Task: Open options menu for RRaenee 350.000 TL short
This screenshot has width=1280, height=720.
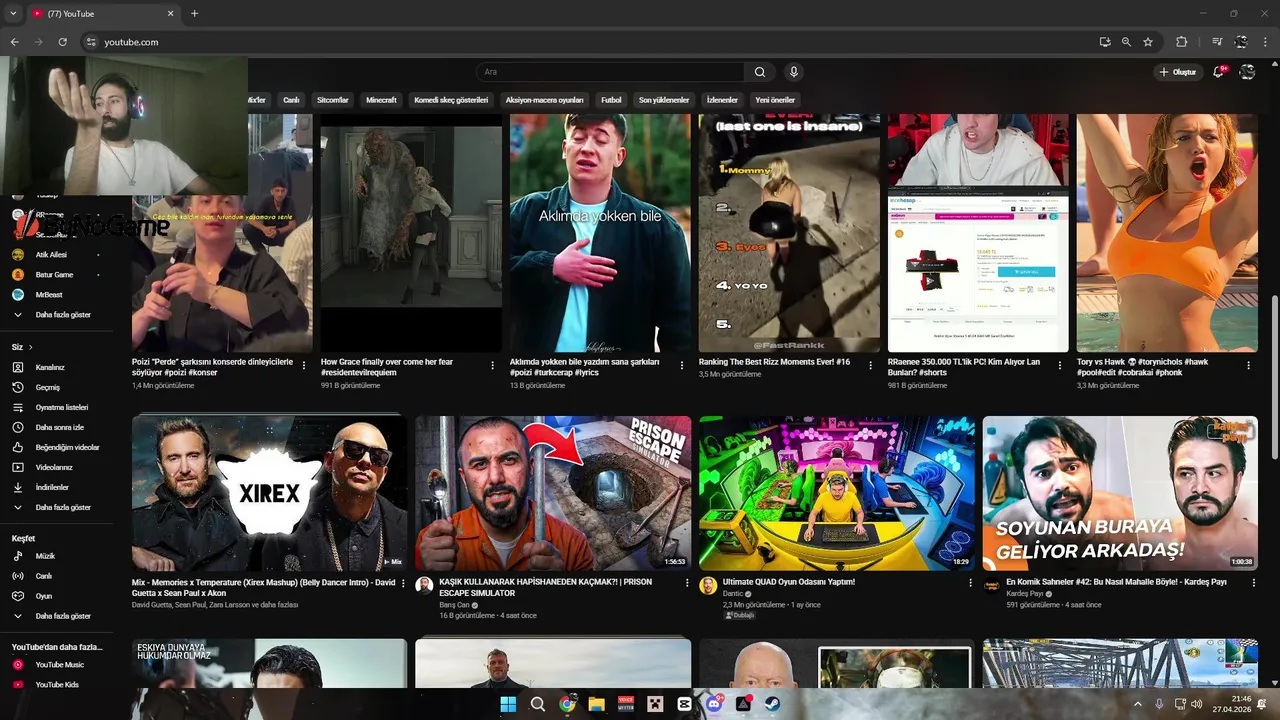Action: (x=1060, y=366)
